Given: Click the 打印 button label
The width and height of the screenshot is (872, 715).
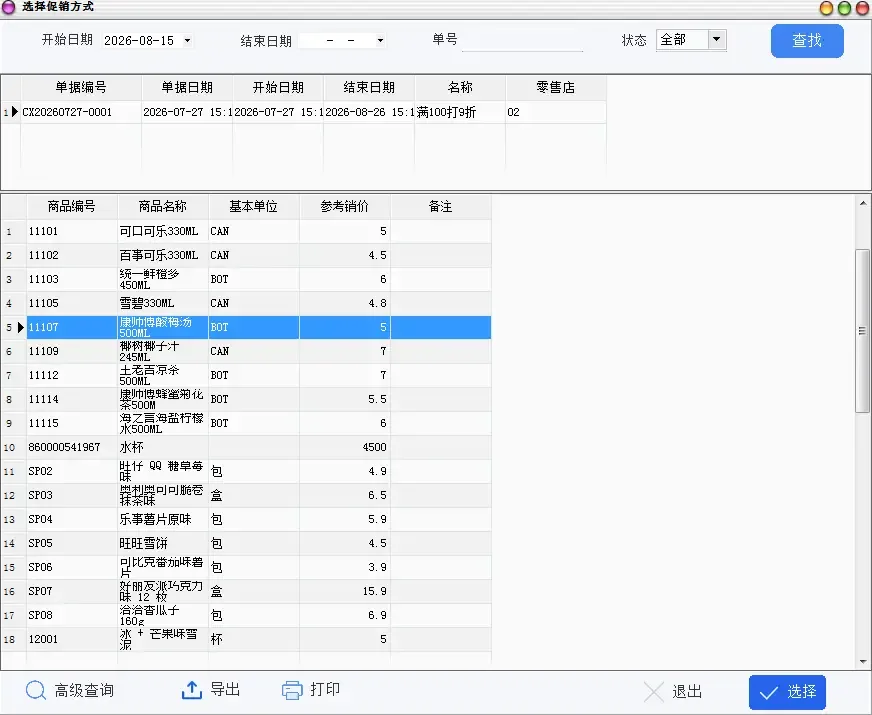Looking at the screenshot, I should 325,689.
